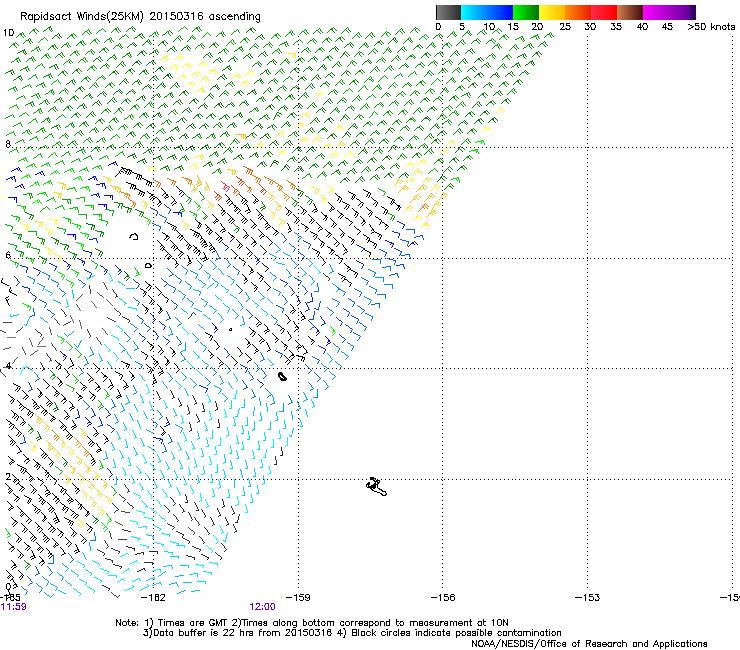Click the title 'Rapidsact Winds(25KM) 20150316 ascending'
Screen dimensions: 740x650
point(140,17)
